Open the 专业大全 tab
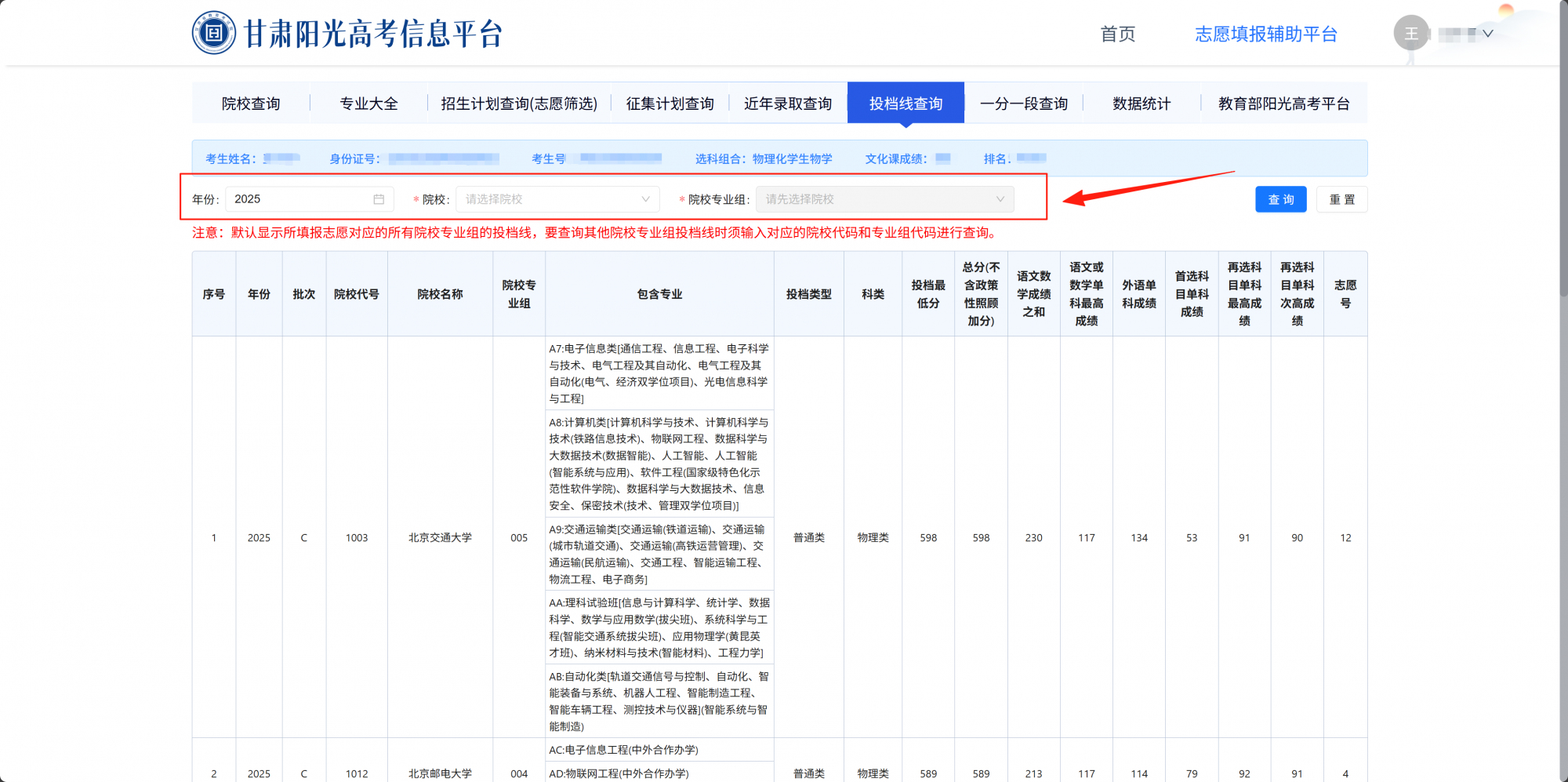This screenshot has height=782, width=1568. tap(368, 104)
